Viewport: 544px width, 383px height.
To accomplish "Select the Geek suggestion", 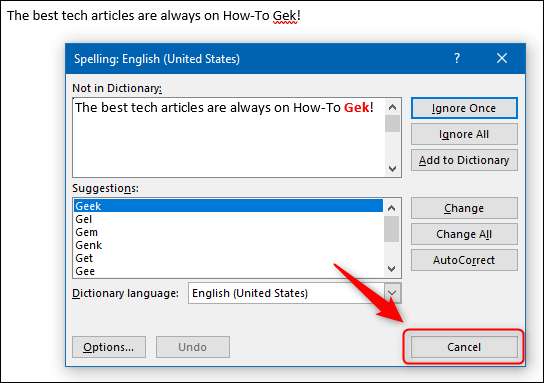I will tap(228, 206).
